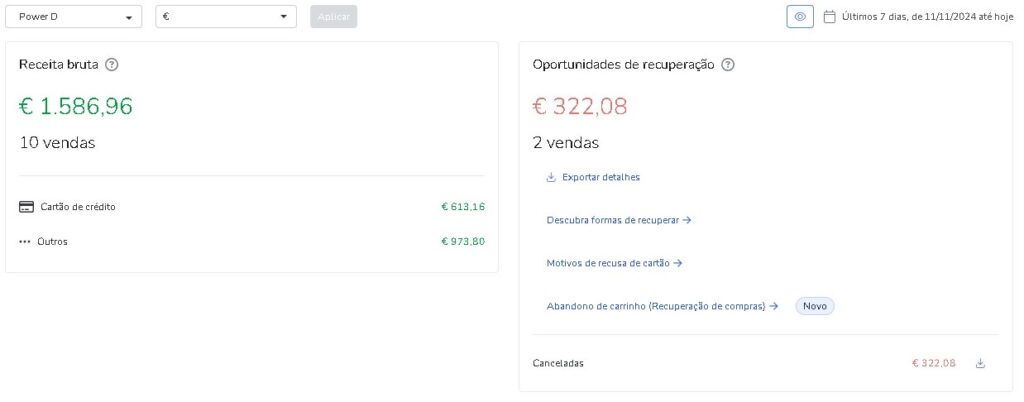Image resolution: width=1024 pixels, height=402 pixels.
Task: Click the three-dots Outros icon
Action: click(x=25, y=241)
